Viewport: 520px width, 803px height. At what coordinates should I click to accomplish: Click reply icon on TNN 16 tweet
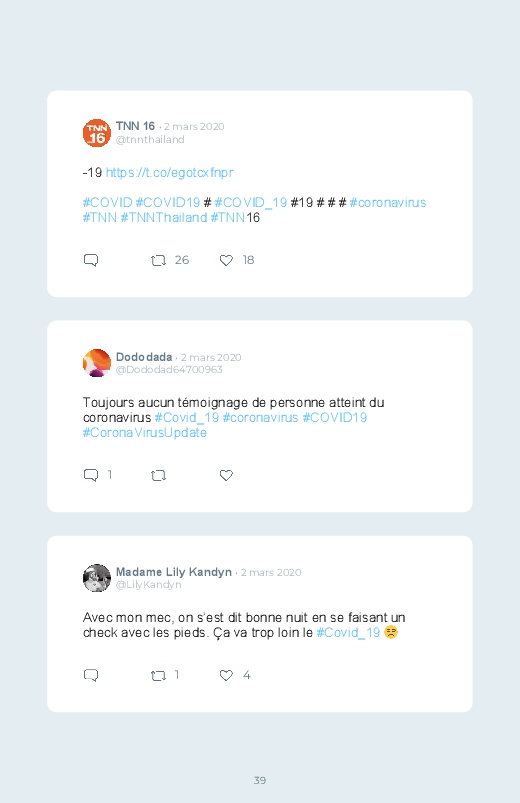pyautogui.click(x=91, y=260)
